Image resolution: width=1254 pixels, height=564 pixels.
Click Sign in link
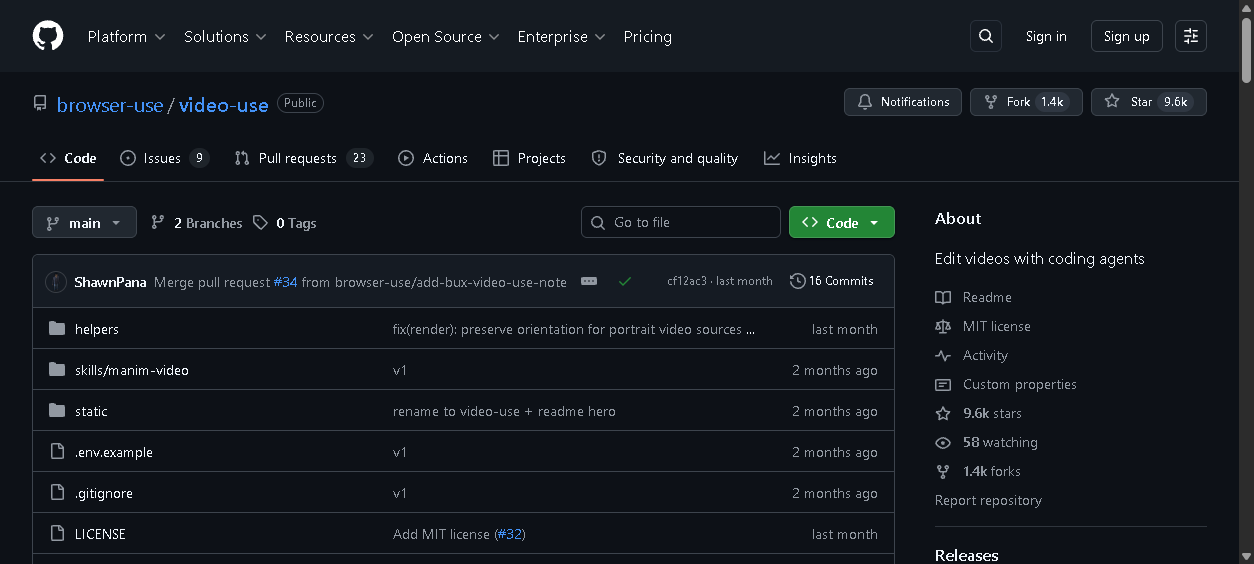click(1046, 36)
